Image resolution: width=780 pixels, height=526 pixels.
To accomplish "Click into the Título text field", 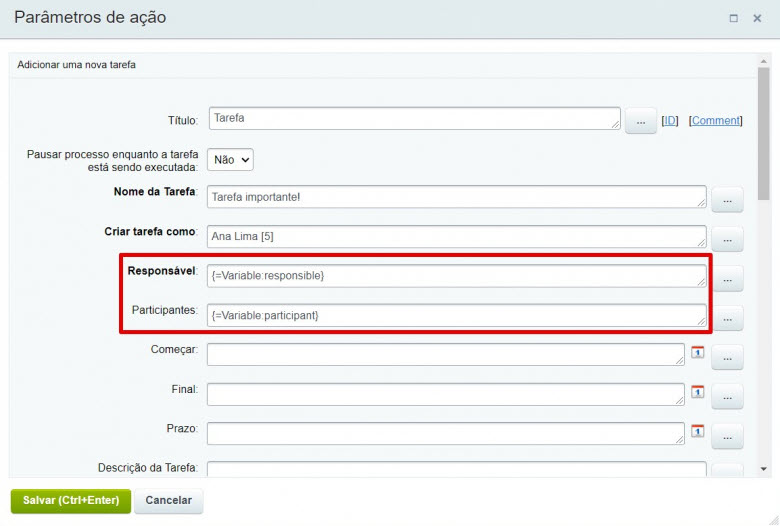I will point(414,118).
